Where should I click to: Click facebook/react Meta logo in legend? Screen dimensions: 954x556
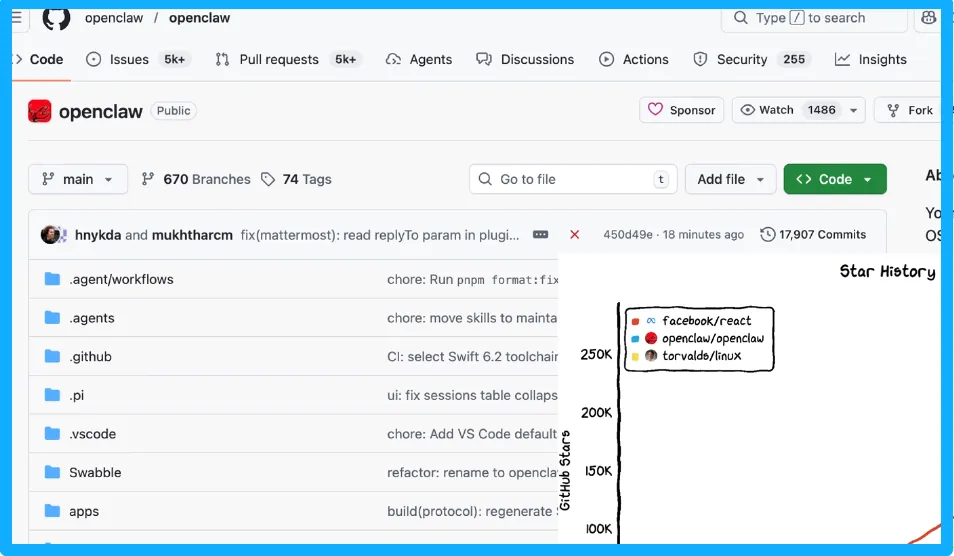point(651,321)
